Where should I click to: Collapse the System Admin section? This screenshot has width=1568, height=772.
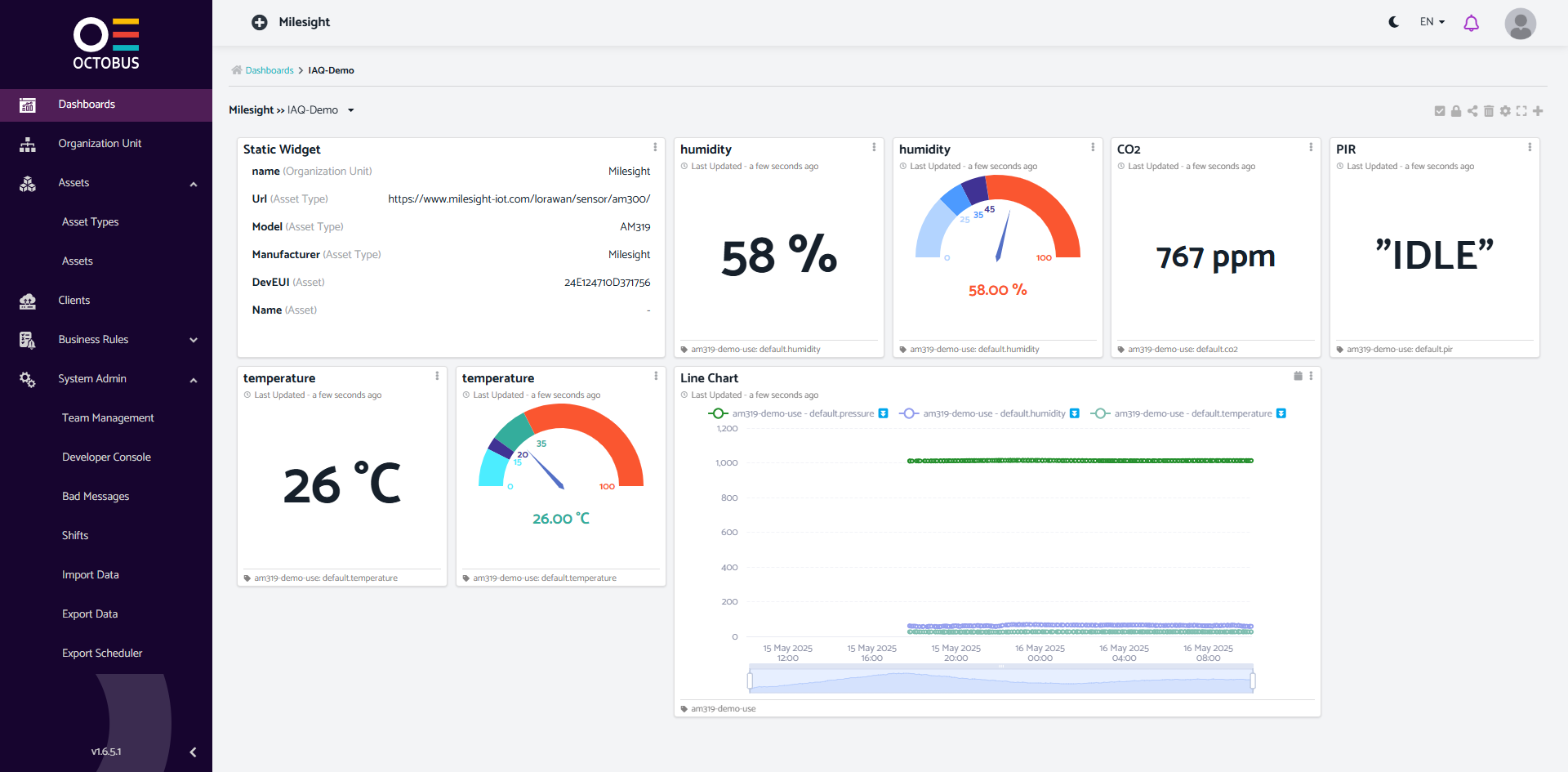(194, 380)
